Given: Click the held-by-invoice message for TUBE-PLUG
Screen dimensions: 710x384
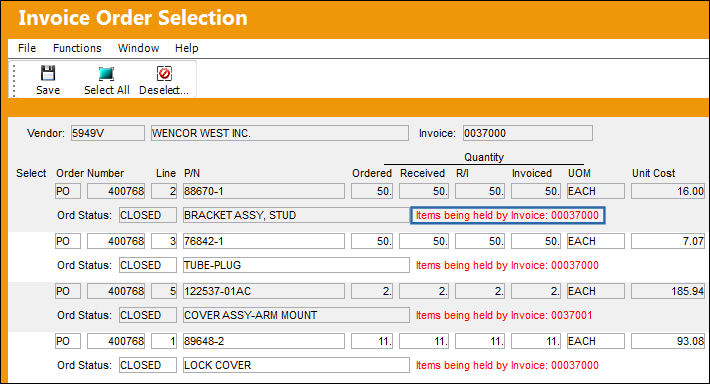Looking at the screenshot, I should coord(507,265).
